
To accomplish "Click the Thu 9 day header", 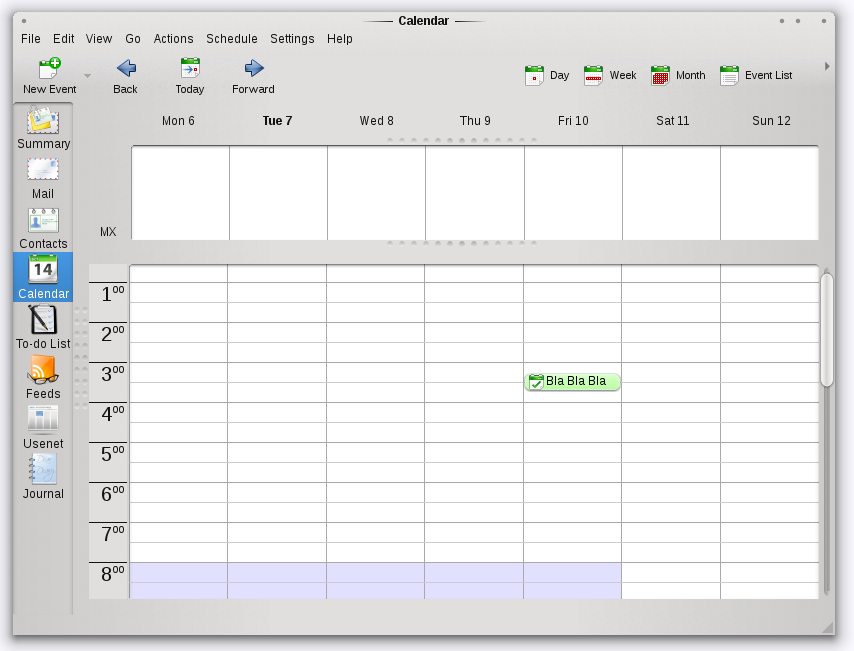I will point(475,121).
